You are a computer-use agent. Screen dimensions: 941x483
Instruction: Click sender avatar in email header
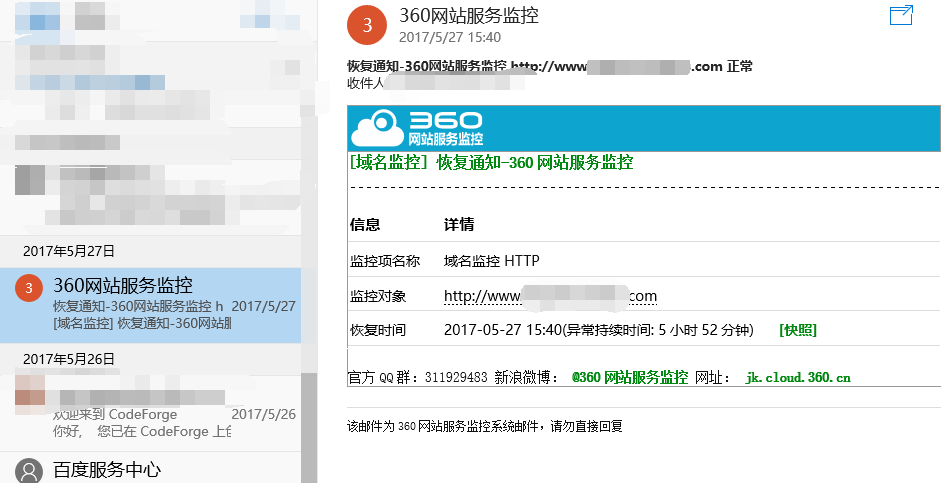coord(367,25)
